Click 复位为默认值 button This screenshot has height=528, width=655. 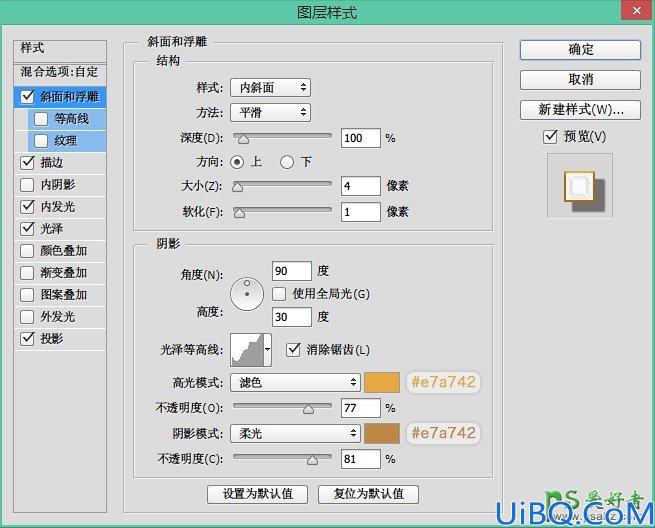coord(368,494)
